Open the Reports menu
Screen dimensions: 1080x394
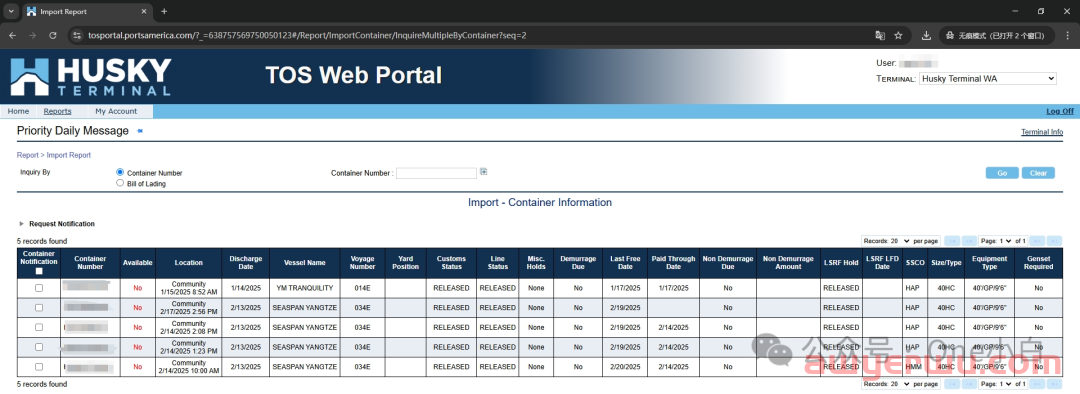(x=57, y=112)
